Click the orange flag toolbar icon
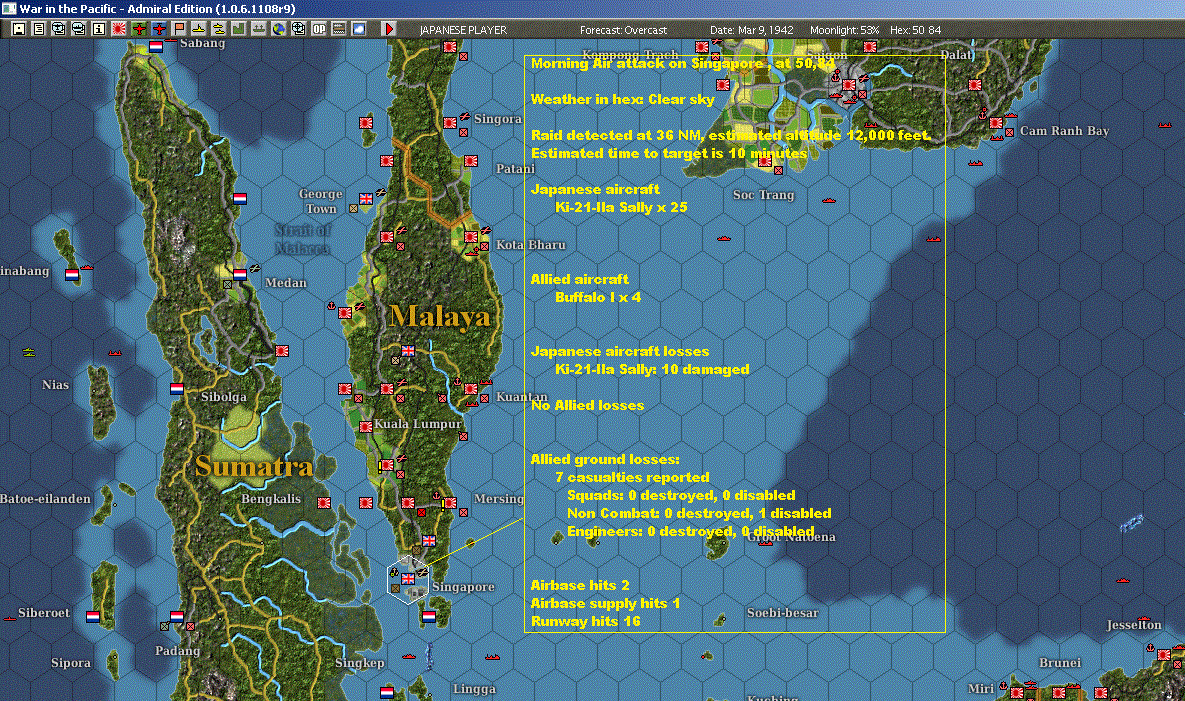The image size is (1185, 701). (x=179, y=29)
